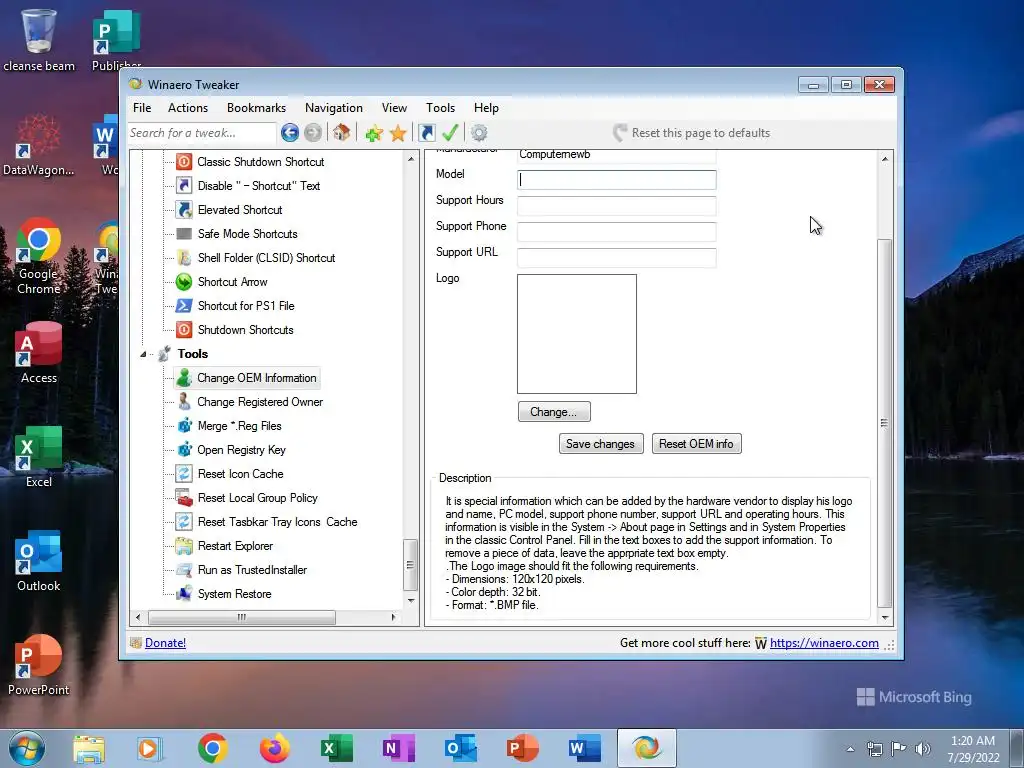Image resolution: width=1024 pixels, height=768 pixels.
Task: Click the Search for a tweak field
Action: coord(201,133)
